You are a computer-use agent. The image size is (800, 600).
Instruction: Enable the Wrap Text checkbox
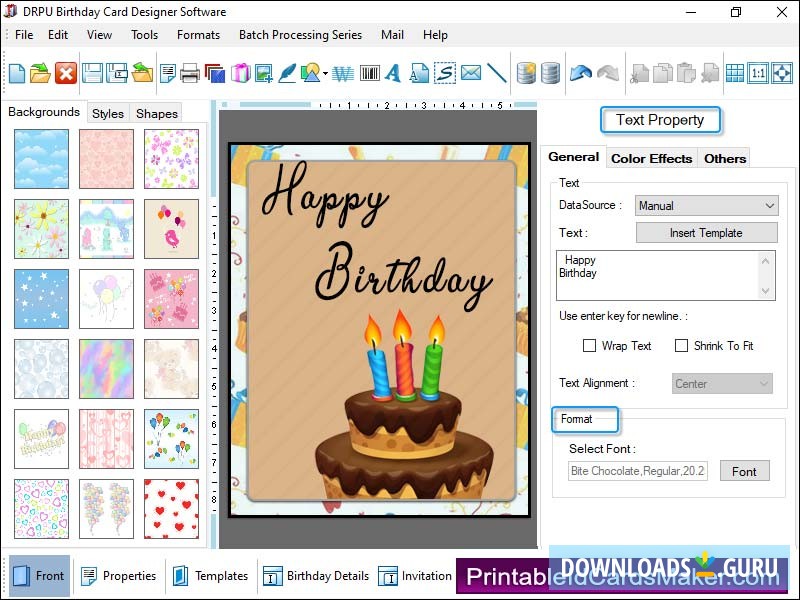pos(589,346)
